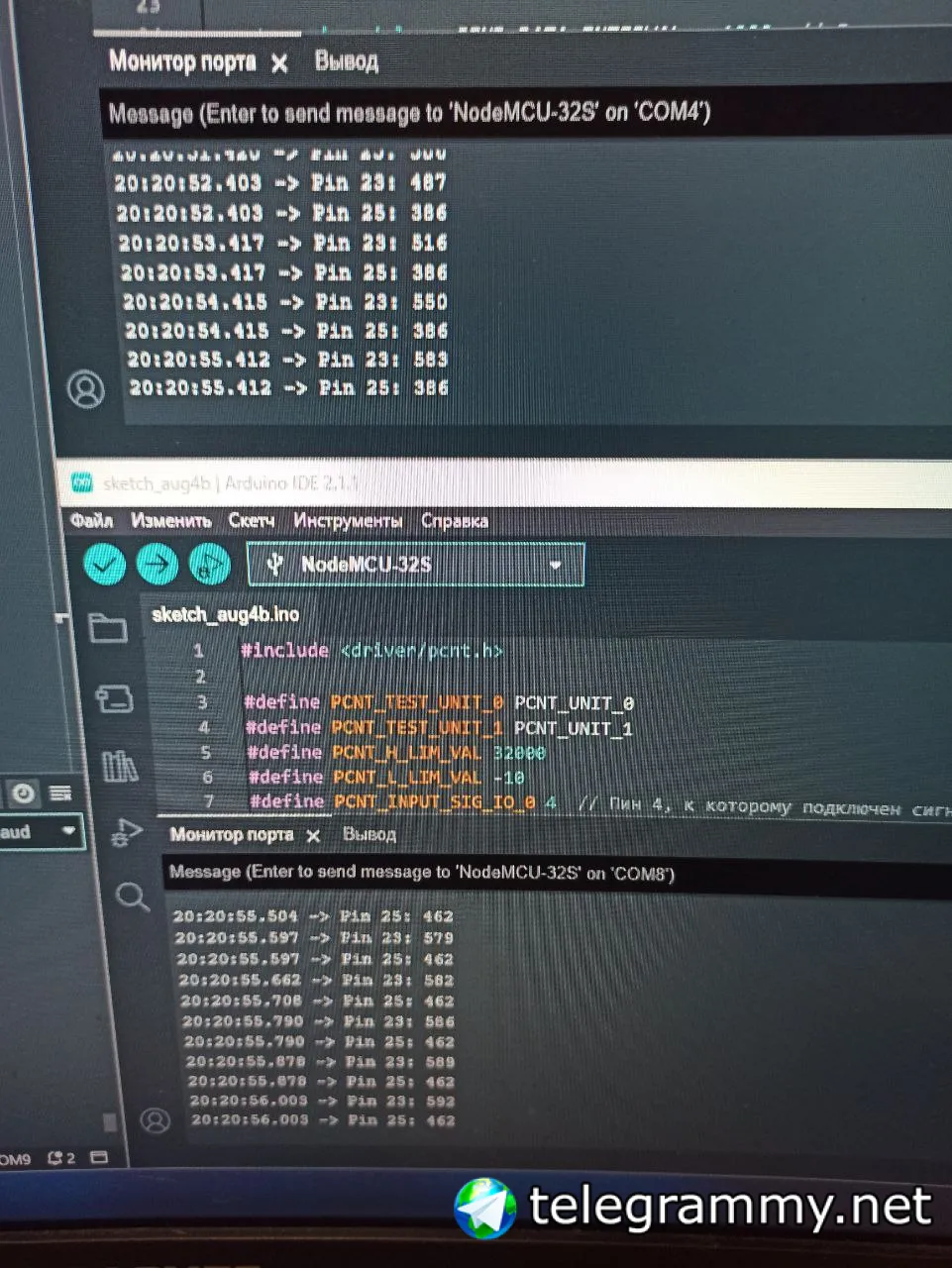
Task: Close Монитор порта tab in COM4 window
Action: [279, 63]
